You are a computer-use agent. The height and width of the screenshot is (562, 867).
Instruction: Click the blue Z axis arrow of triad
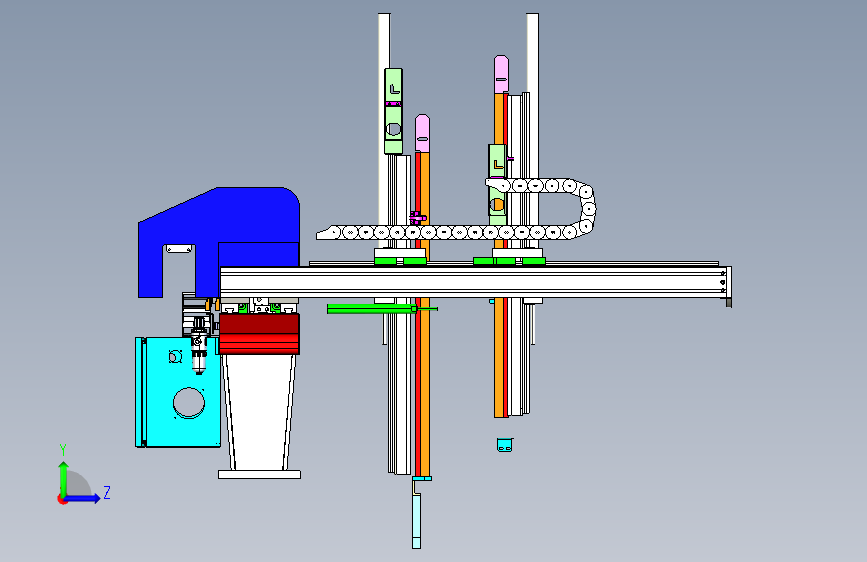[x=83, y=498]
